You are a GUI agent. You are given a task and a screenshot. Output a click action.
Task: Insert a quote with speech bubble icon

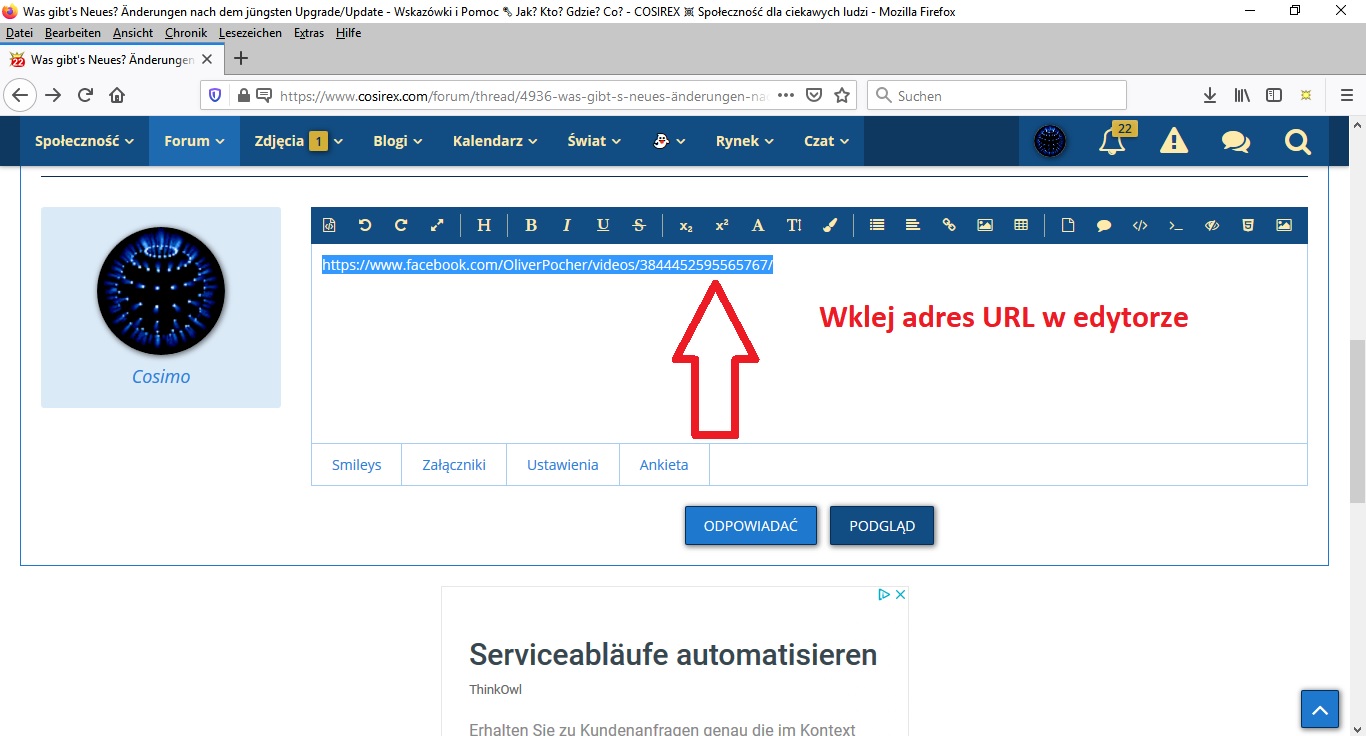point(1104,225)
